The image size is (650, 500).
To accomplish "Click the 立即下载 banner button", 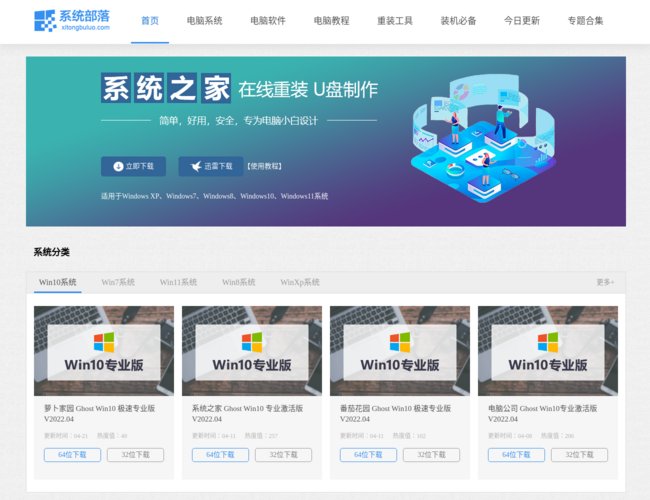I will 133,166.
